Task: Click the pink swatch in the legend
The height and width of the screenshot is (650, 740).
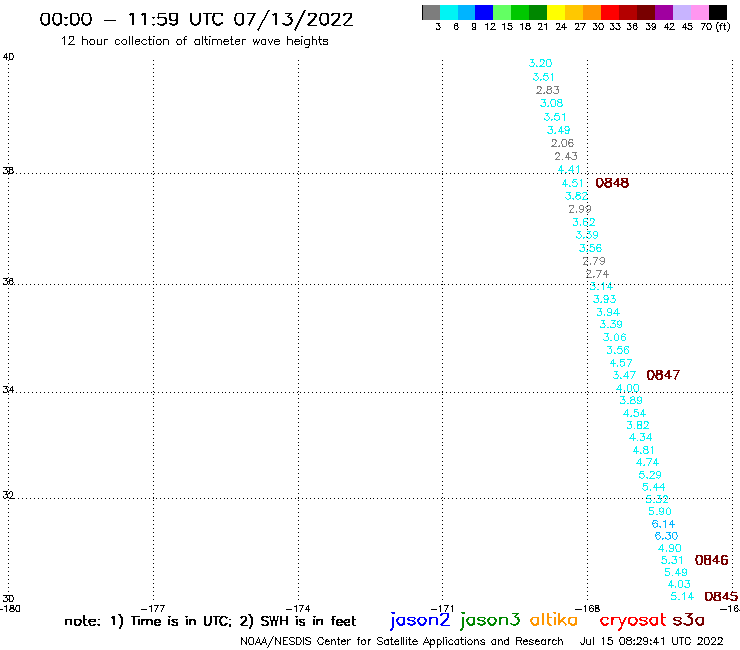Action: coord(699,12)
